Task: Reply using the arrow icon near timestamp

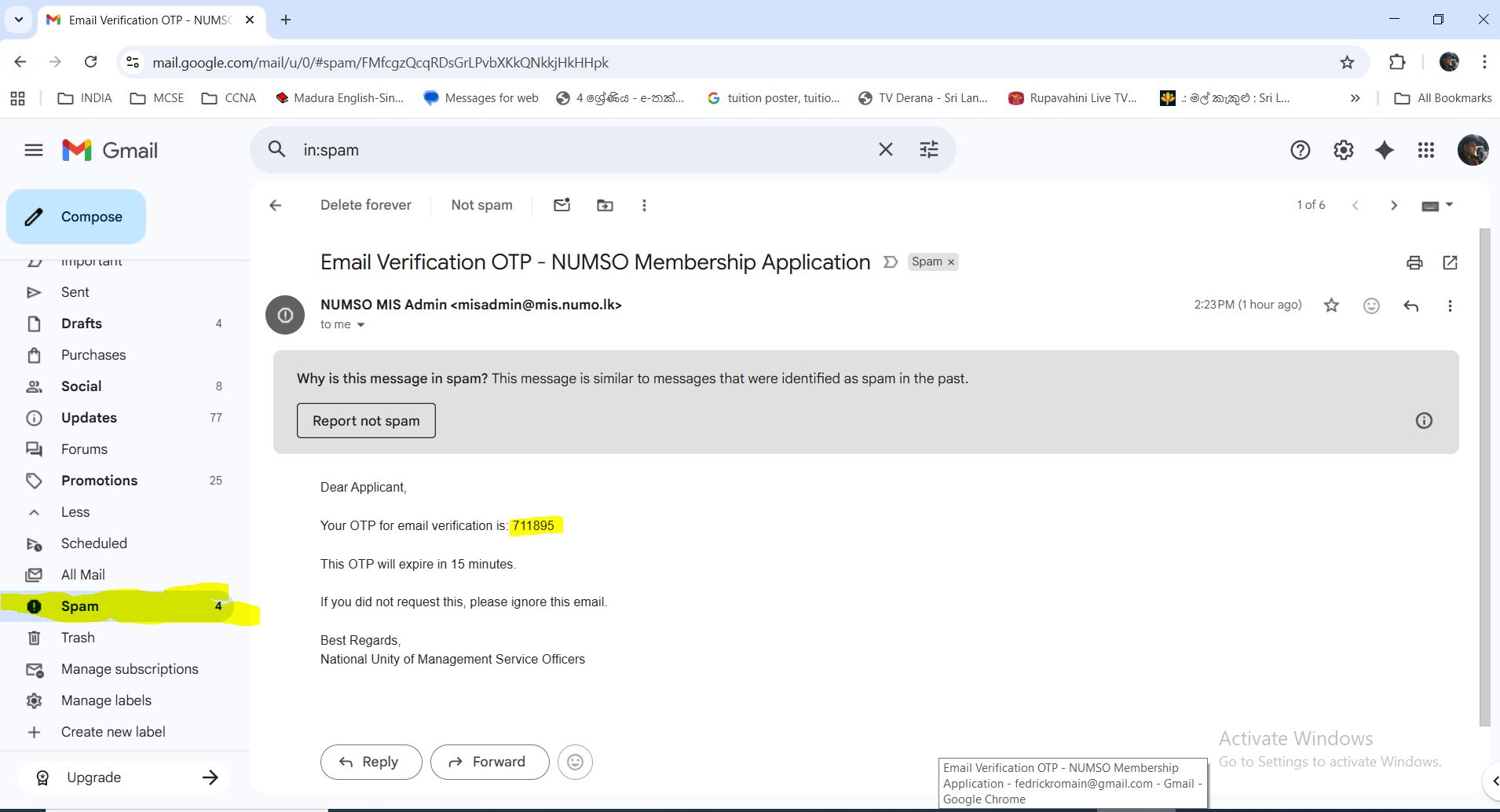Action: click(1411, 305)
